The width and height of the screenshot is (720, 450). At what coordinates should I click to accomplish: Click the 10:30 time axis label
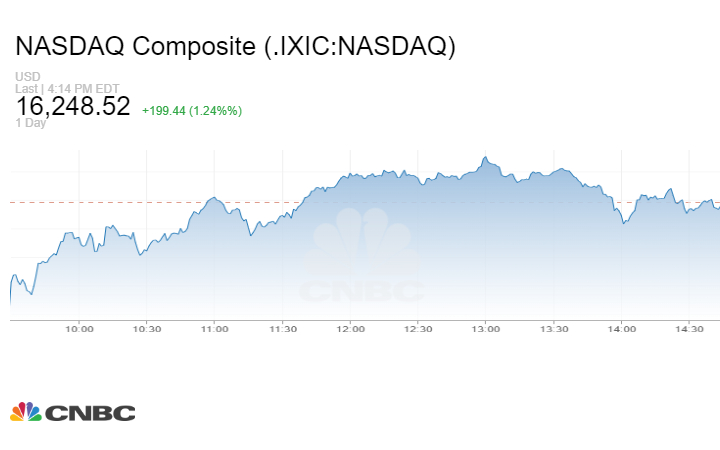tap(147, 329)
